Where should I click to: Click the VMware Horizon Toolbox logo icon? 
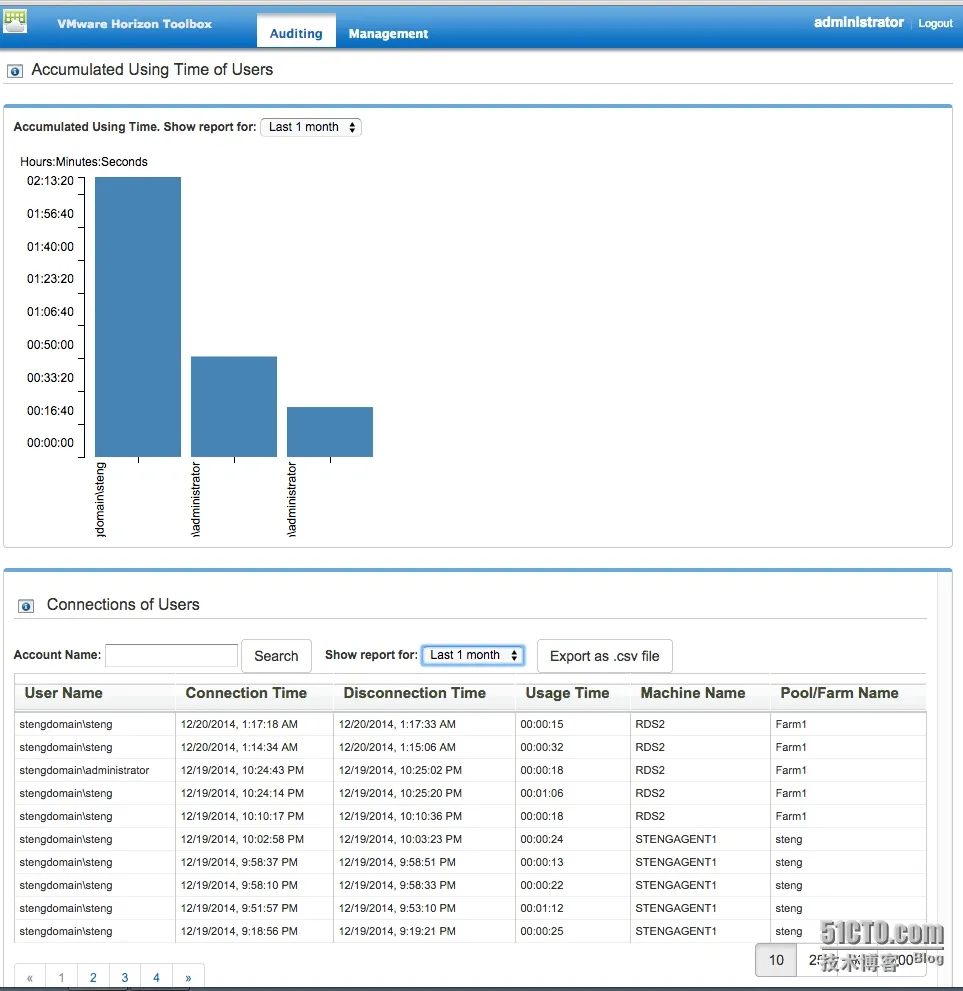(15, 21)
